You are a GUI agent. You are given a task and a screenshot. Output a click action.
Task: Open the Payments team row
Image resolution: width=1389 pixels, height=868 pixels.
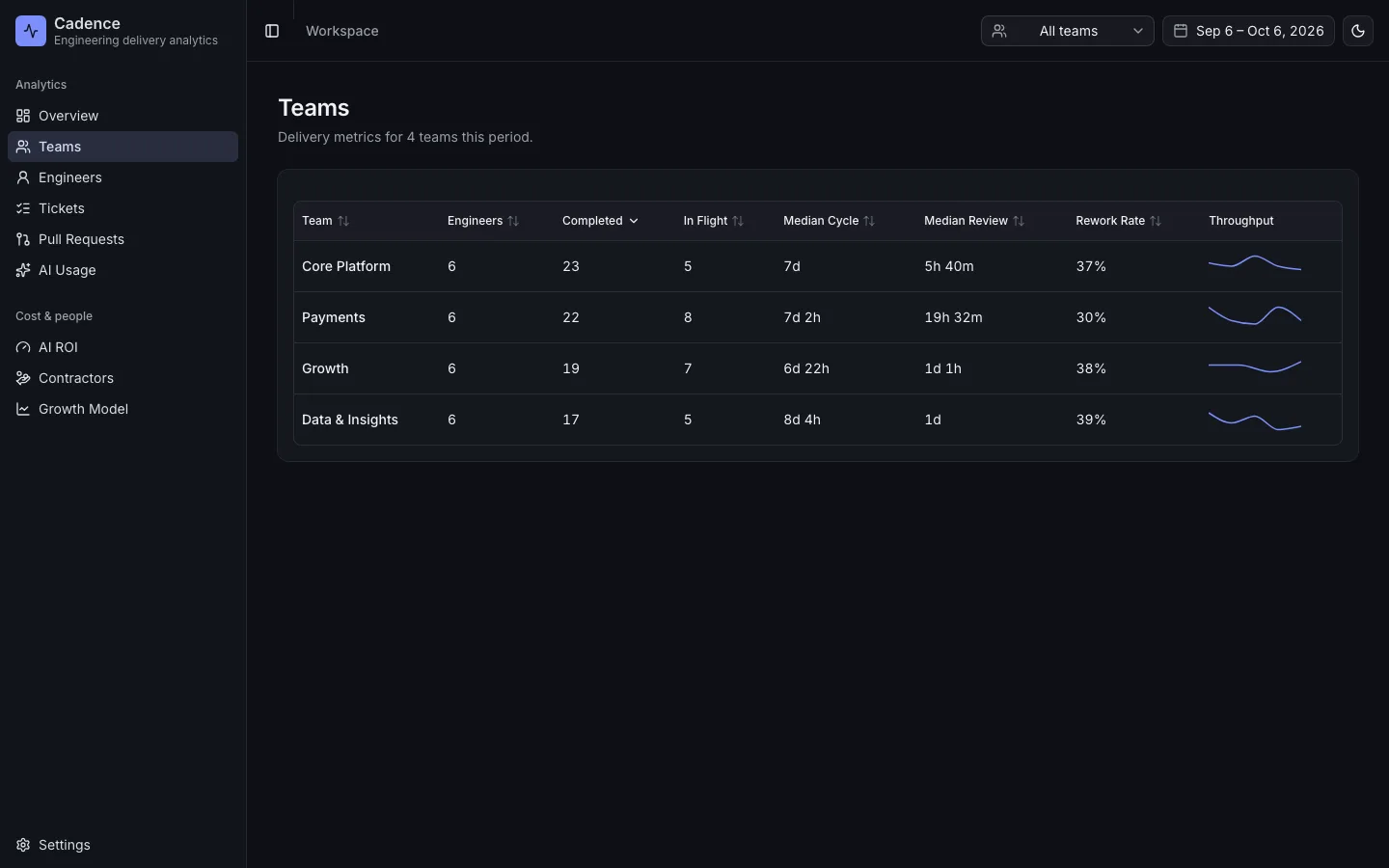818,317
